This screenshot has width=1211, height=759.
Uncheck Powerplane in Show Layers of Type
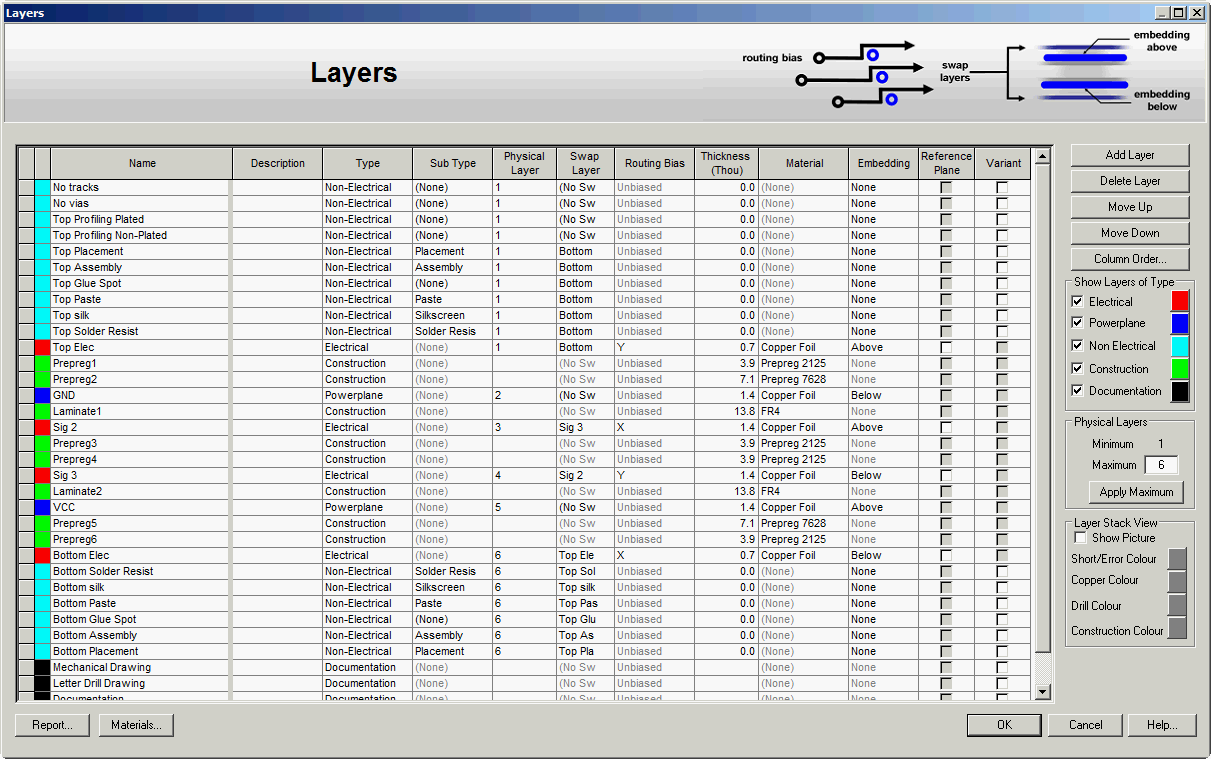tap(1077, 322)
